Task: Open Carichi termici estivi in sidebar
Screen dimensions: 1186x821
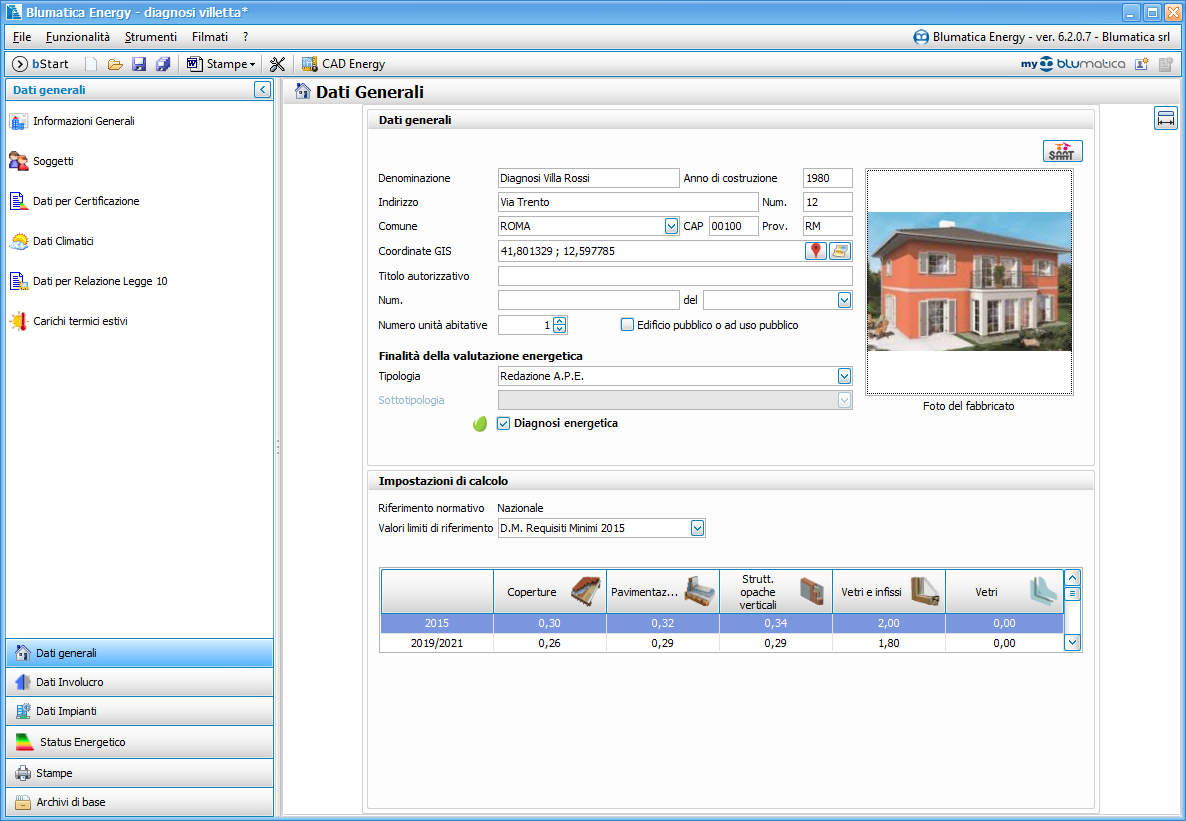Action: point(80,321)
